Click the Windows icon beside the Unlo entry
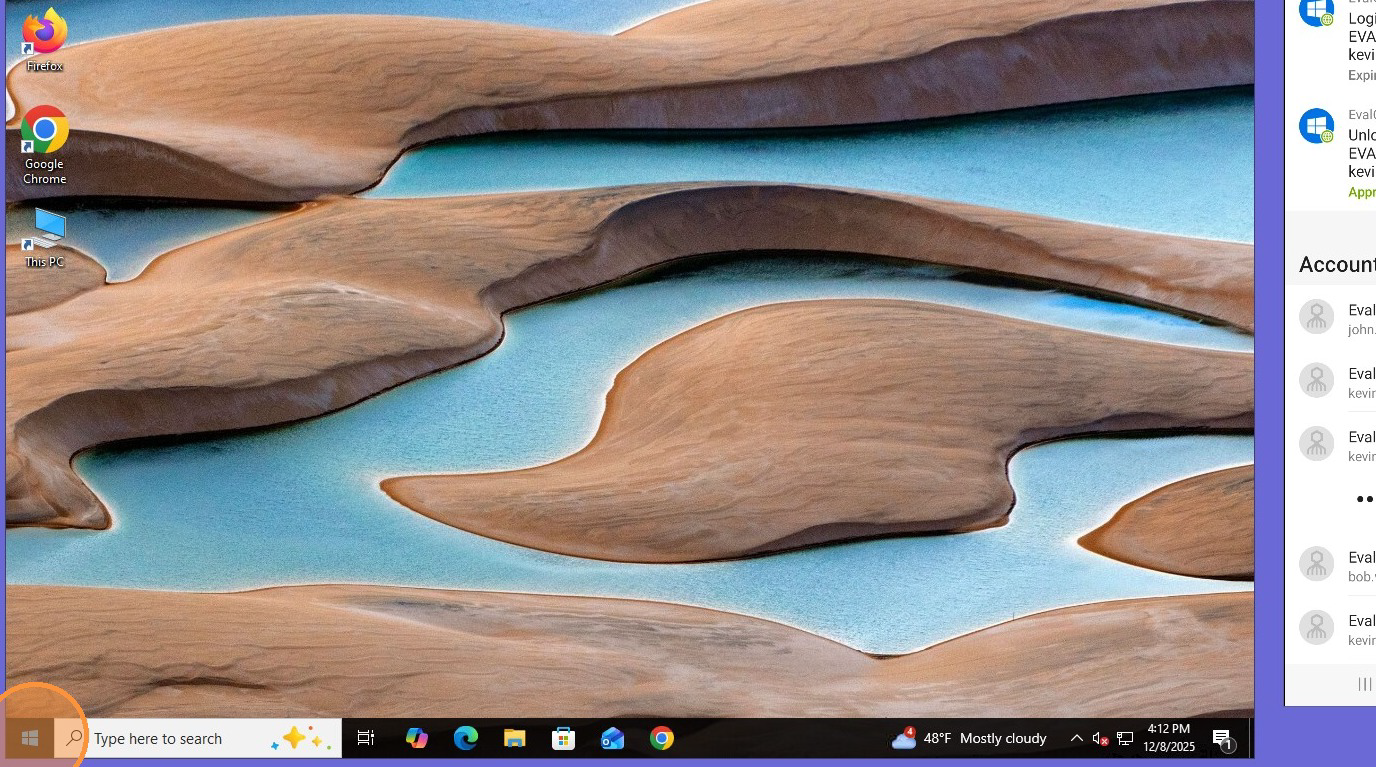 (1316, 126)
